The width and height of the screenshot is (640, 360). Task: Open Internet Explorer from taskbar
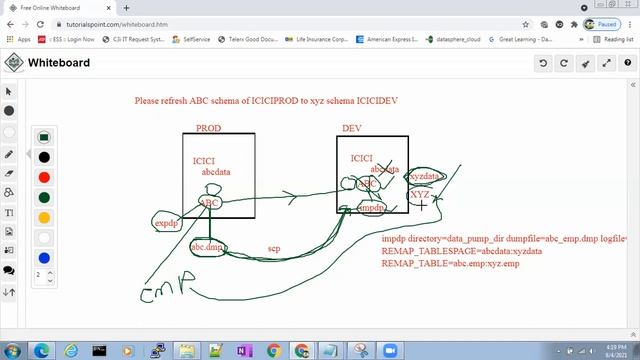pyautogui.click(x=71, y=351)
